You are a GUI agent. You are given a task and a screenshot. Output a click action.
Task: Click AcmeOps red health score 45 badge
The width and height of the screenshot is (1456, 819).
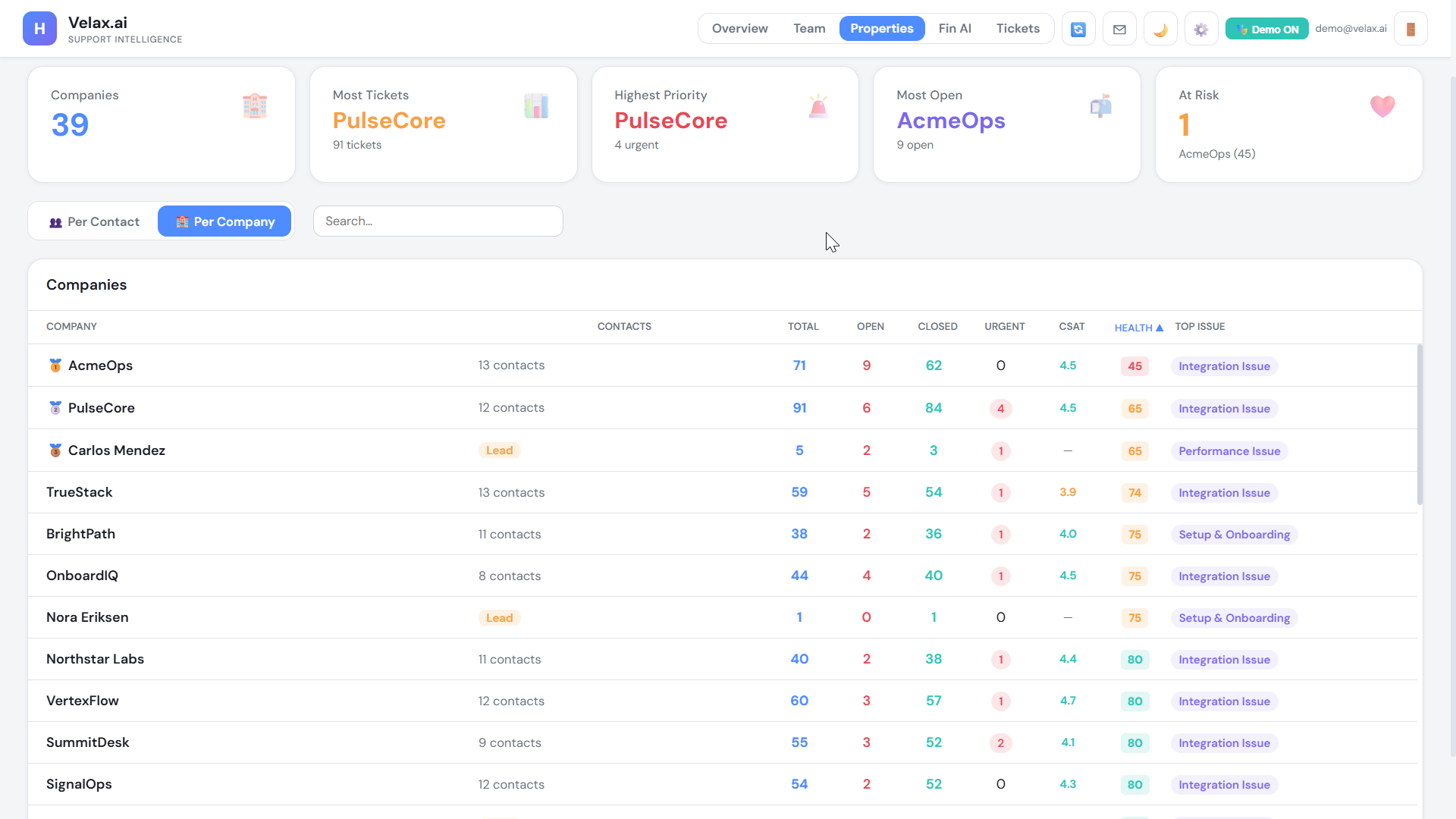pos(1134,366)
